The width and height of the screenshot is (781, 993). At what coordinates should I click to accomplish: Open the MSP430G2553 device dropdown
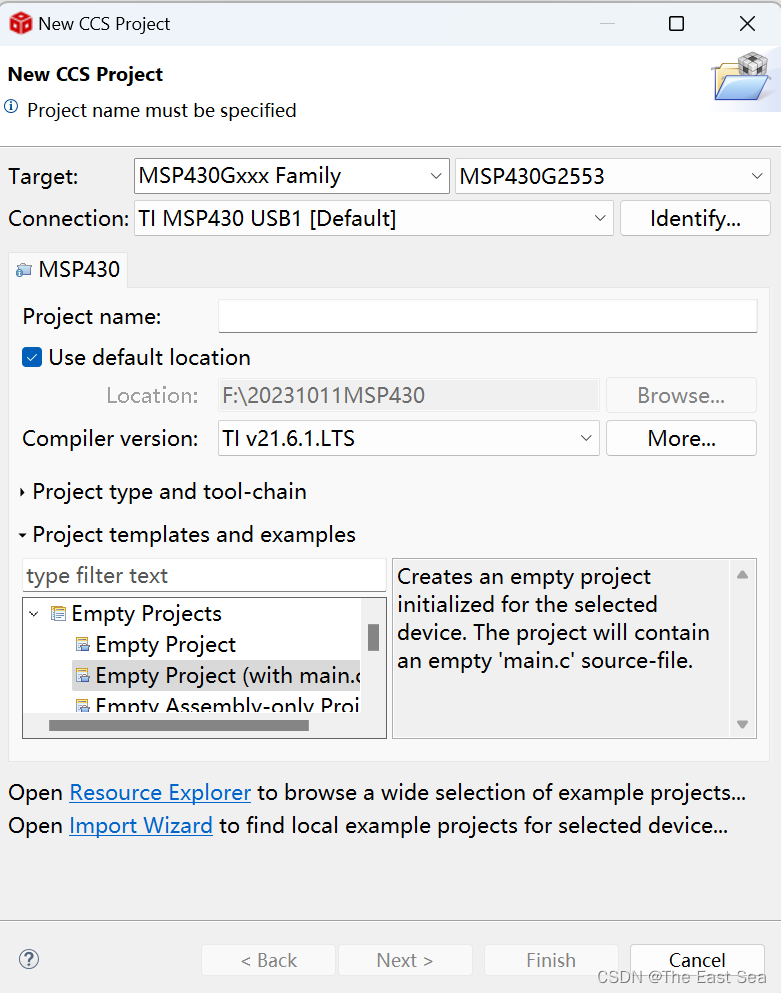(x=756, y=176)
